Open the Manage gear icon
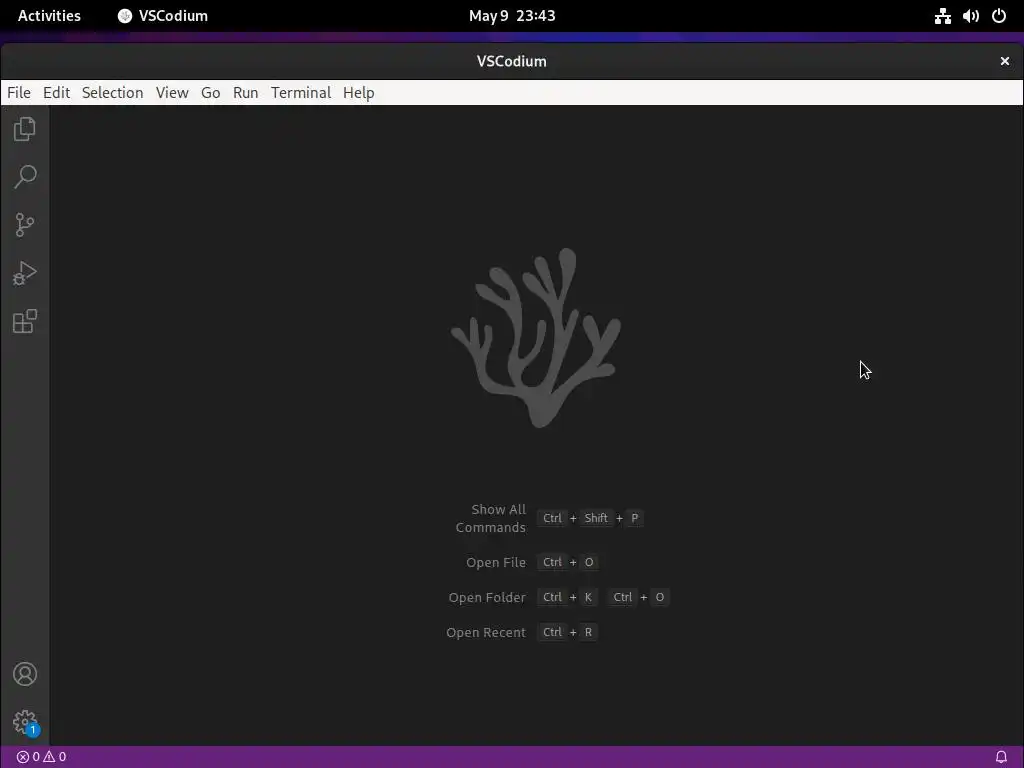The height and width of the screenshot is (768, 1024). click(x=25, y=722)
